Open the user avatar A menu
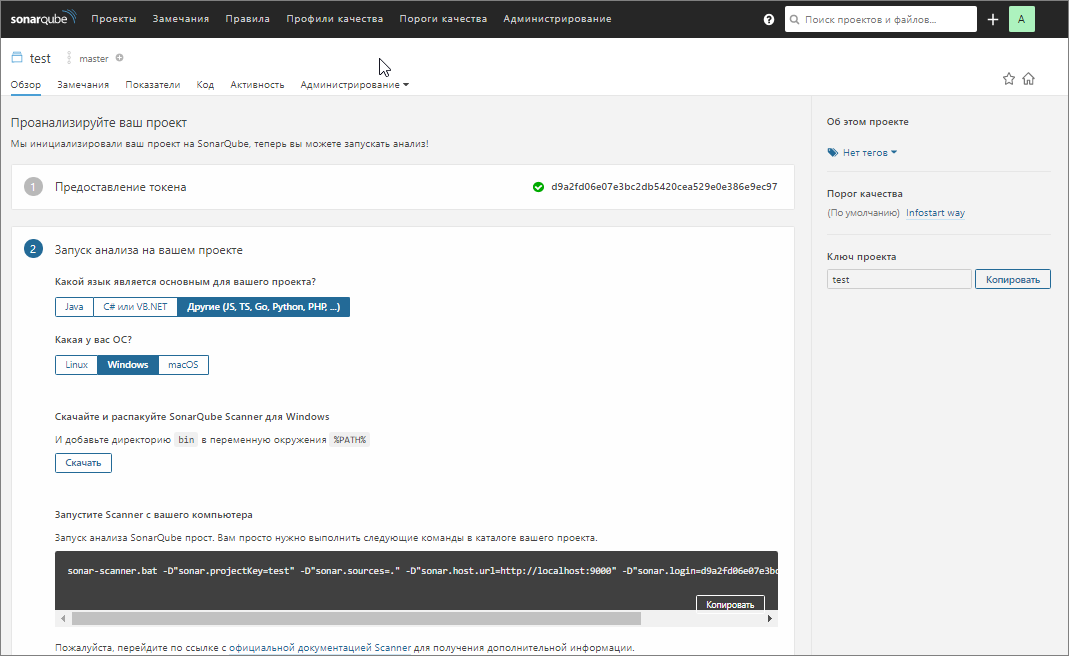The width and height of the screenshot is (1069, 656). point(1021,19)
